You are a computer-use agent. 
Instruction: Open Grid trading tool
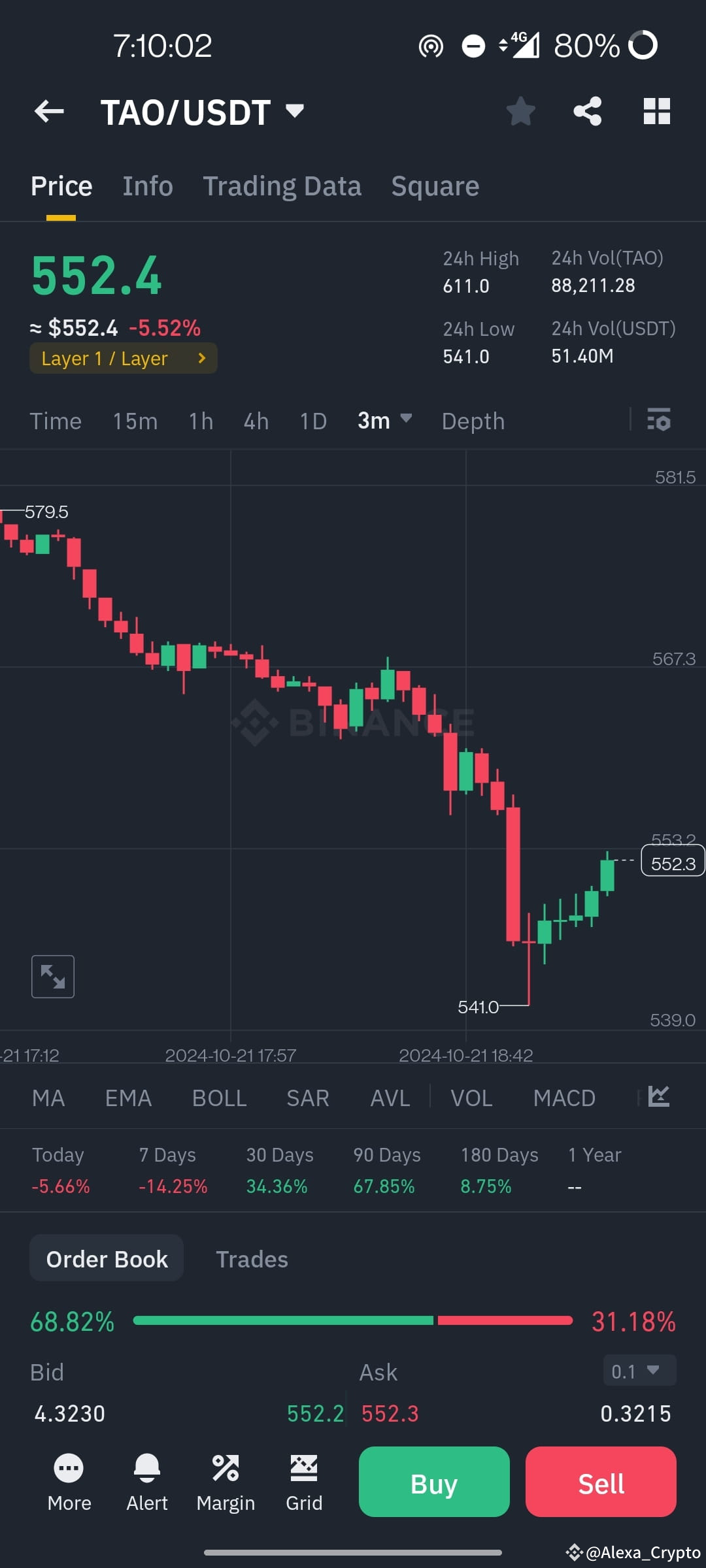click(x=303, y=1482)
